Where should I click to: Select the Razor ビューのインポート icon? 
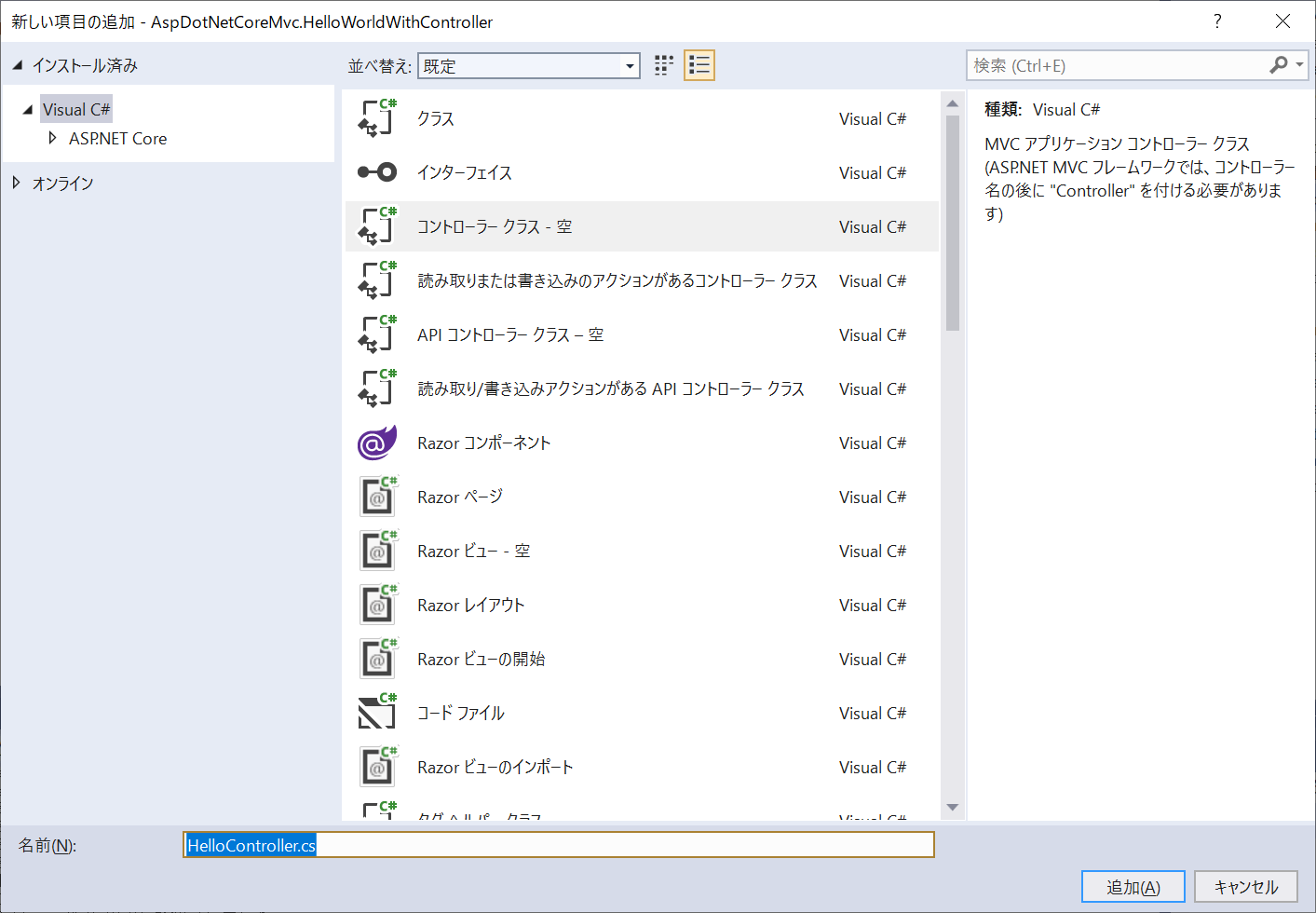(x=378, y=767)
